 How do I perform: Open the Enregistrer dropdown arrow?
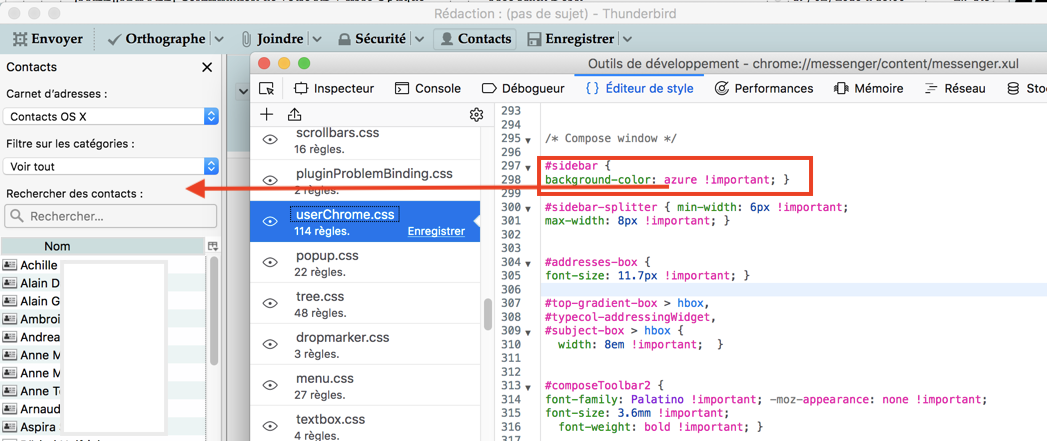pyautogui.click(x=627, y=39)
